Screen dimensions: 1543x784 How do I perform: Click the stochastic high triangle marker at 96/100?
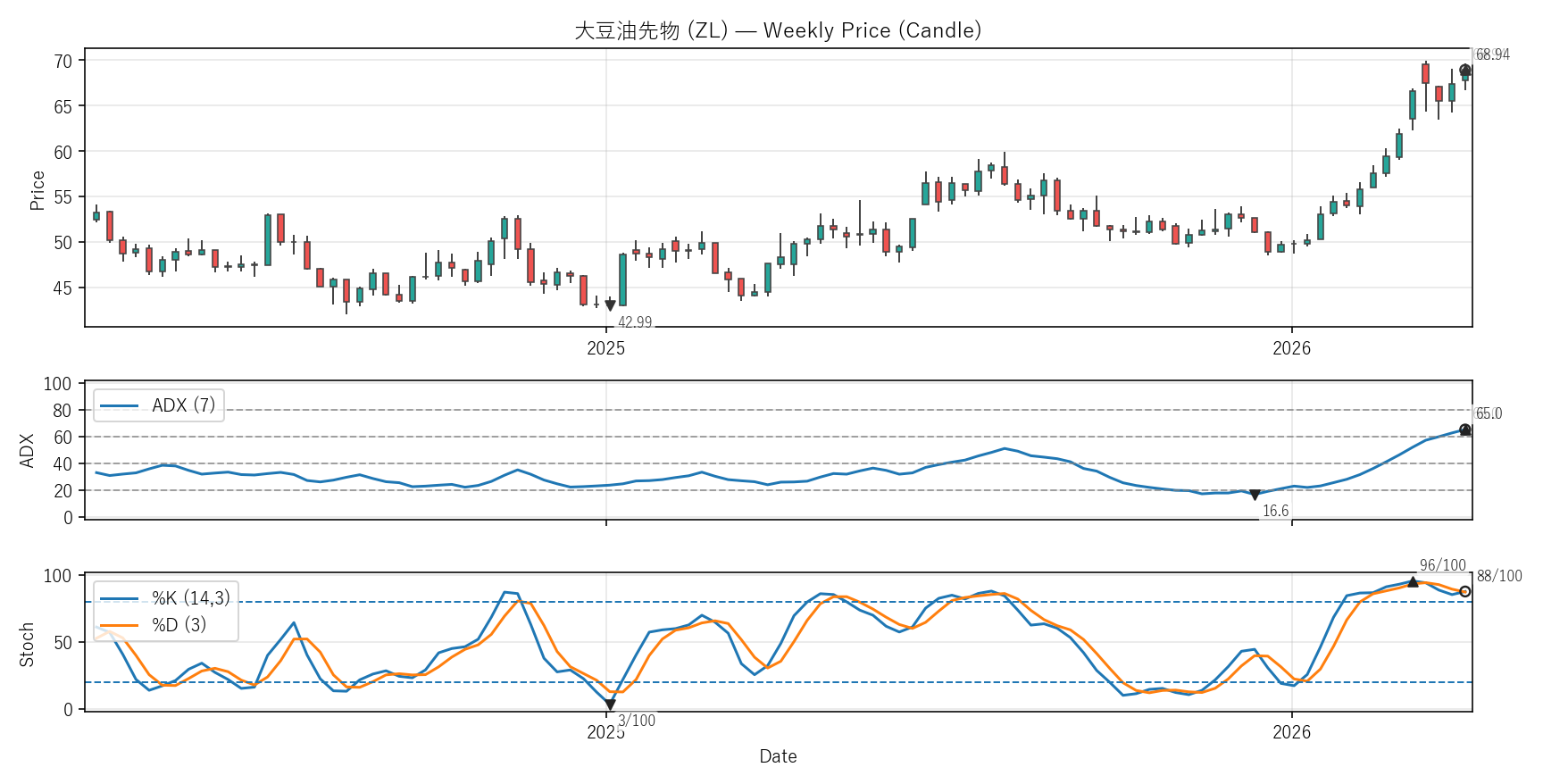coord(1413,581)
